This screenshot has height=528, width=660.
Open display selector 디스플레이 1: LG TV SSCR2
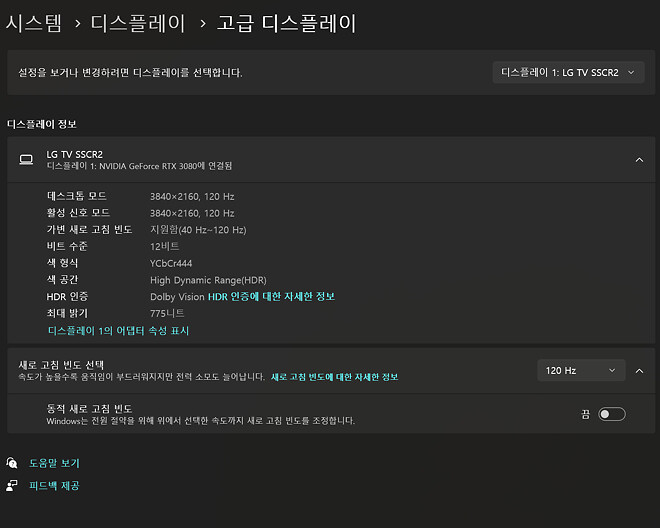(x=568, y=72)
